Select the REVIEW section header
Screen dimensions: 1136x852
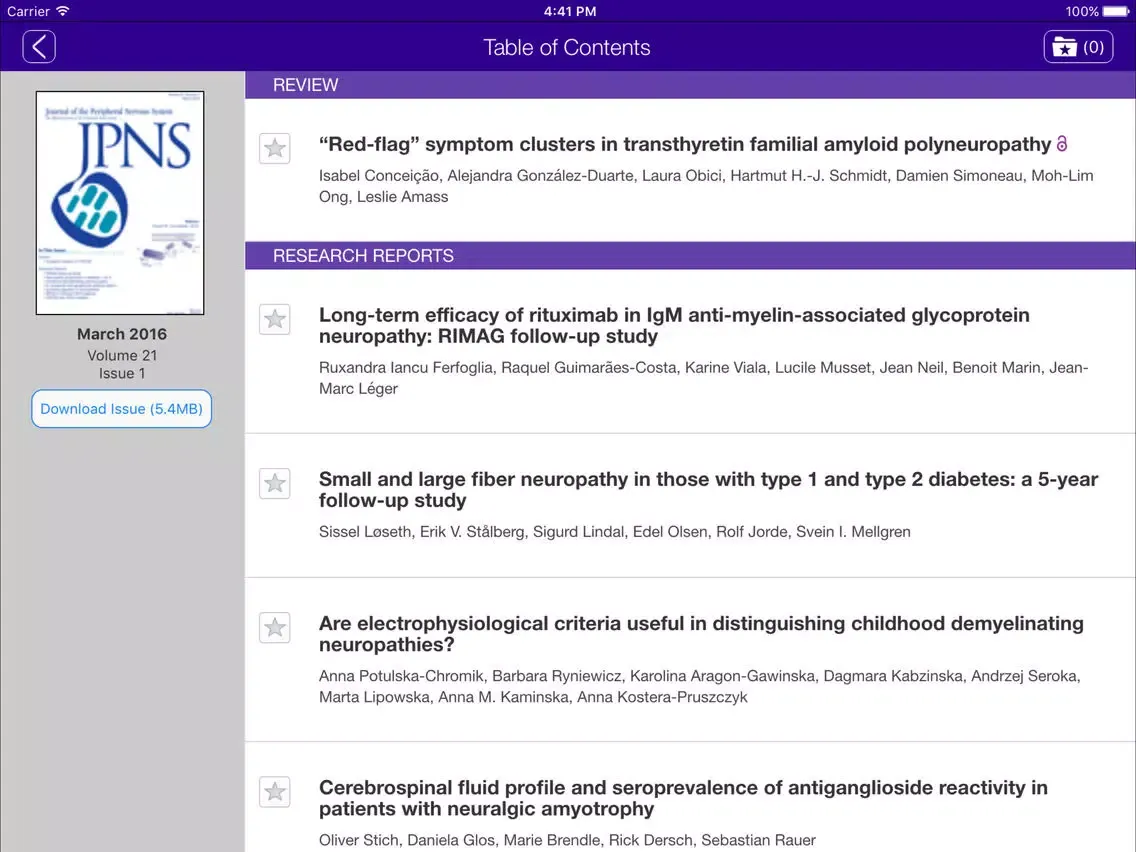306,85
